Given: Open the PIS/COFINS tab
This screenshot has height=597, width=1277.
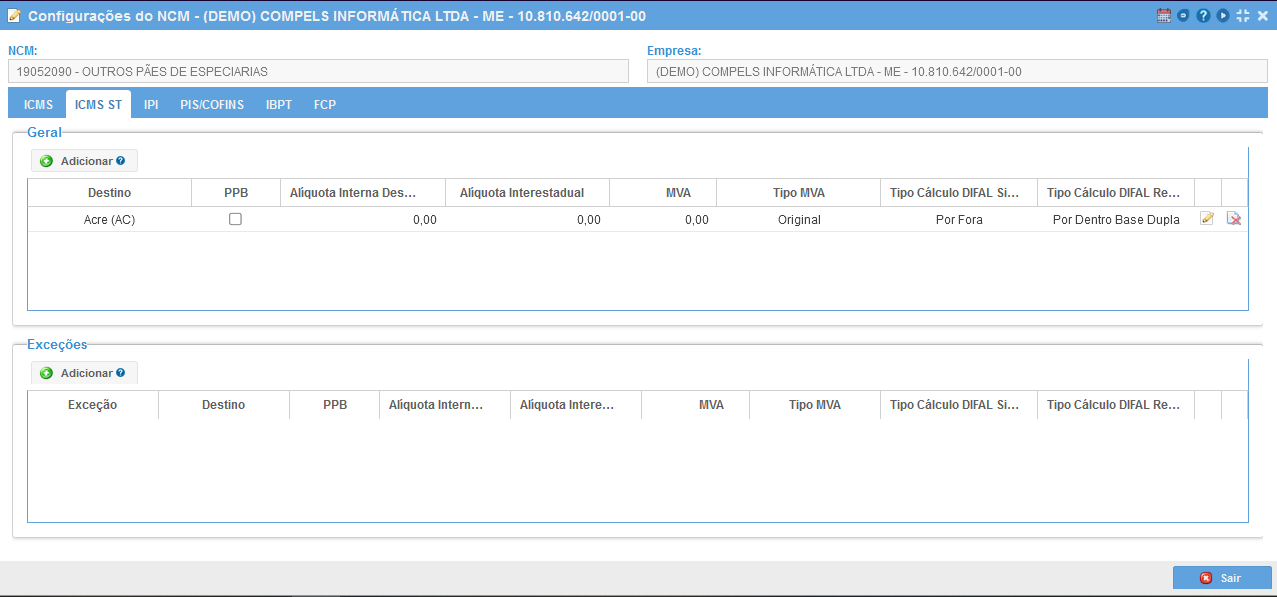Looking at the screenshot, I should [x=212, y=104].
